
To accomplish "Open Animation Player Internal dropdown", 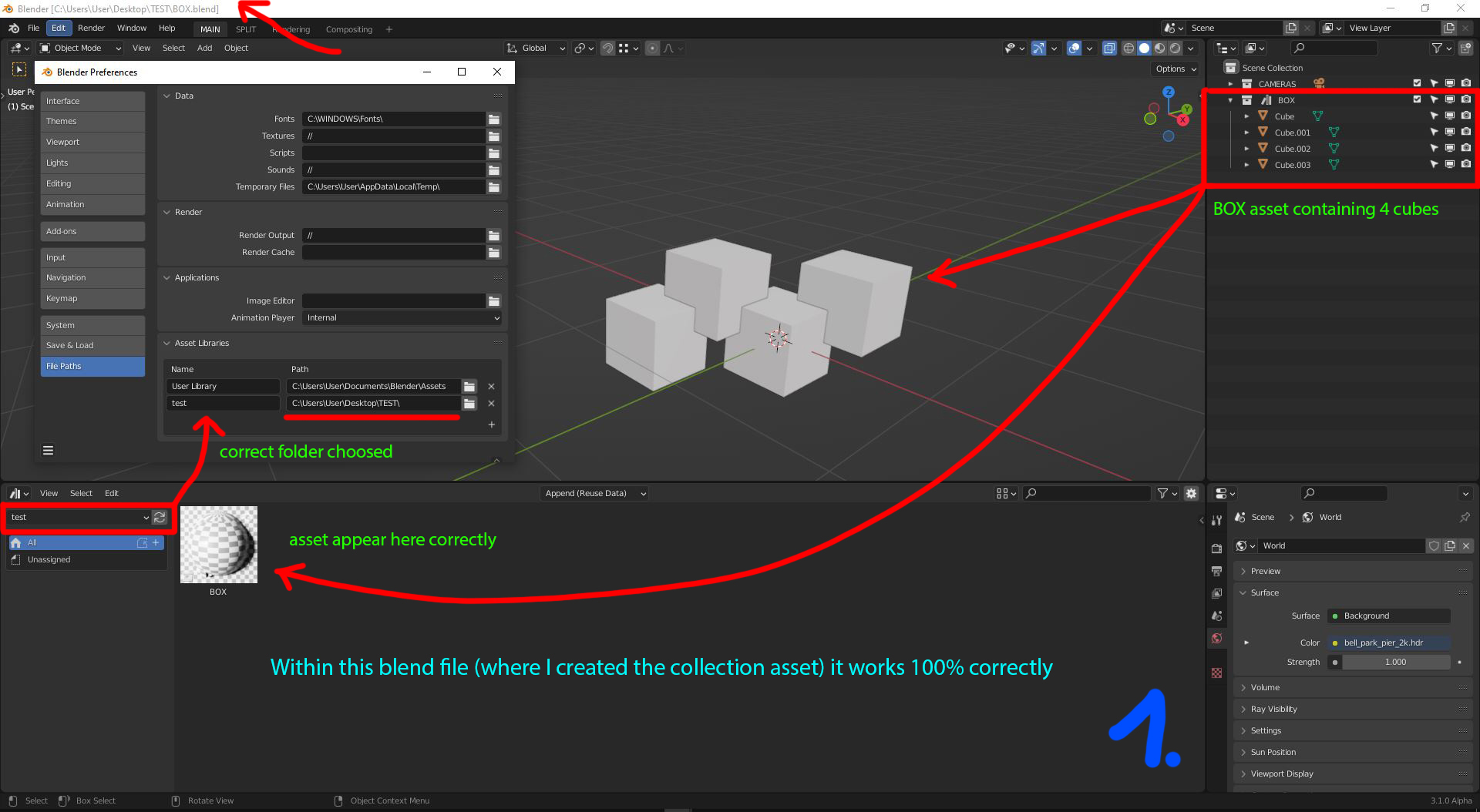I will [x=402, y=318].
